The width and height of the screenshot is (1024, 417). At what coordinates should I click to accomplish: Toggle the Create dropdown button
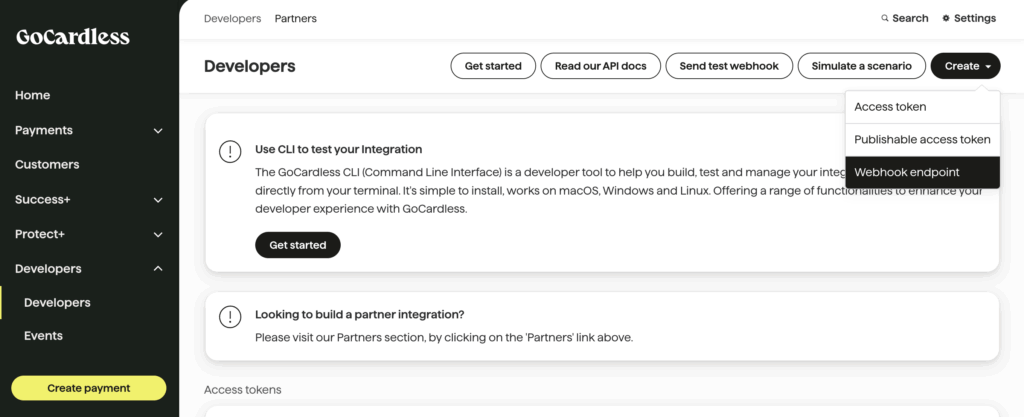point(965,66)
